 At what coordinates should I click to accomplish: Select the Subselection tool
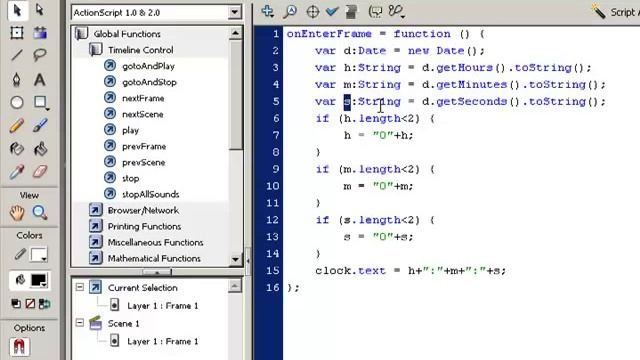click(40, 10)
